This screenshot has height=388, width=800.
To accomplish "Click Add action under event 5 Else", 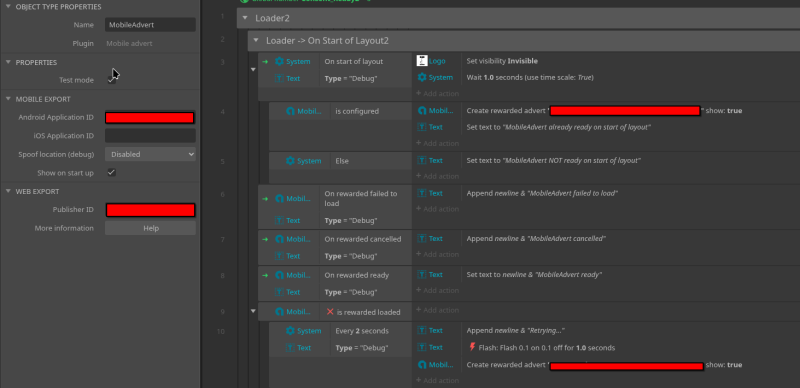I will 437,176.
